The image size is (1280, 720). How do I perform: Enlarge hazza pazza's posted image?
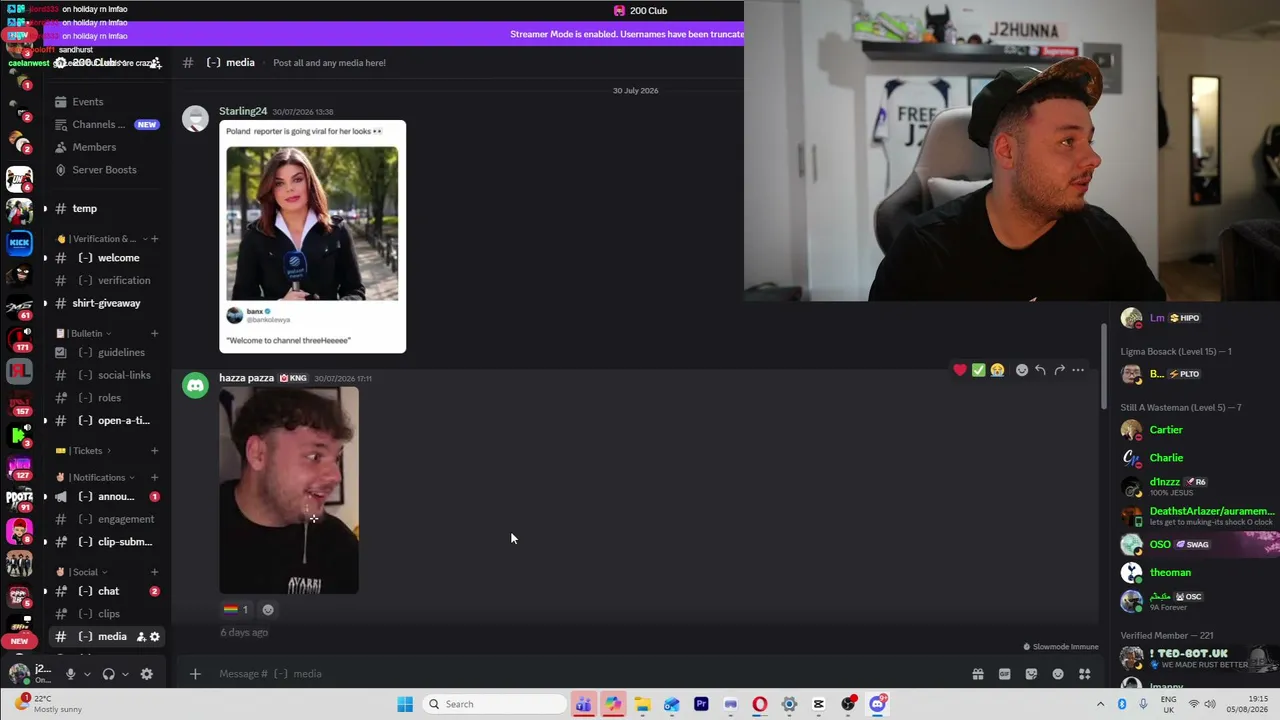tap(289, 491)
